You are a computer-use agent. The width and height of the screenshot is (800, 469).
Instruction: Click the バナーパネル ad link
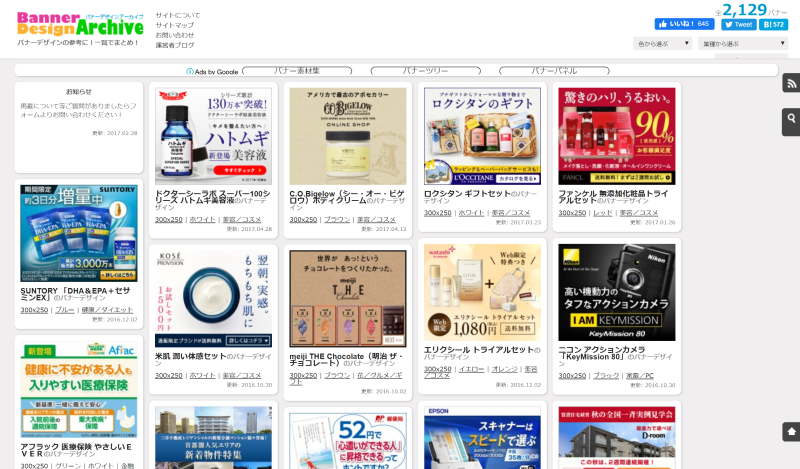554,71
